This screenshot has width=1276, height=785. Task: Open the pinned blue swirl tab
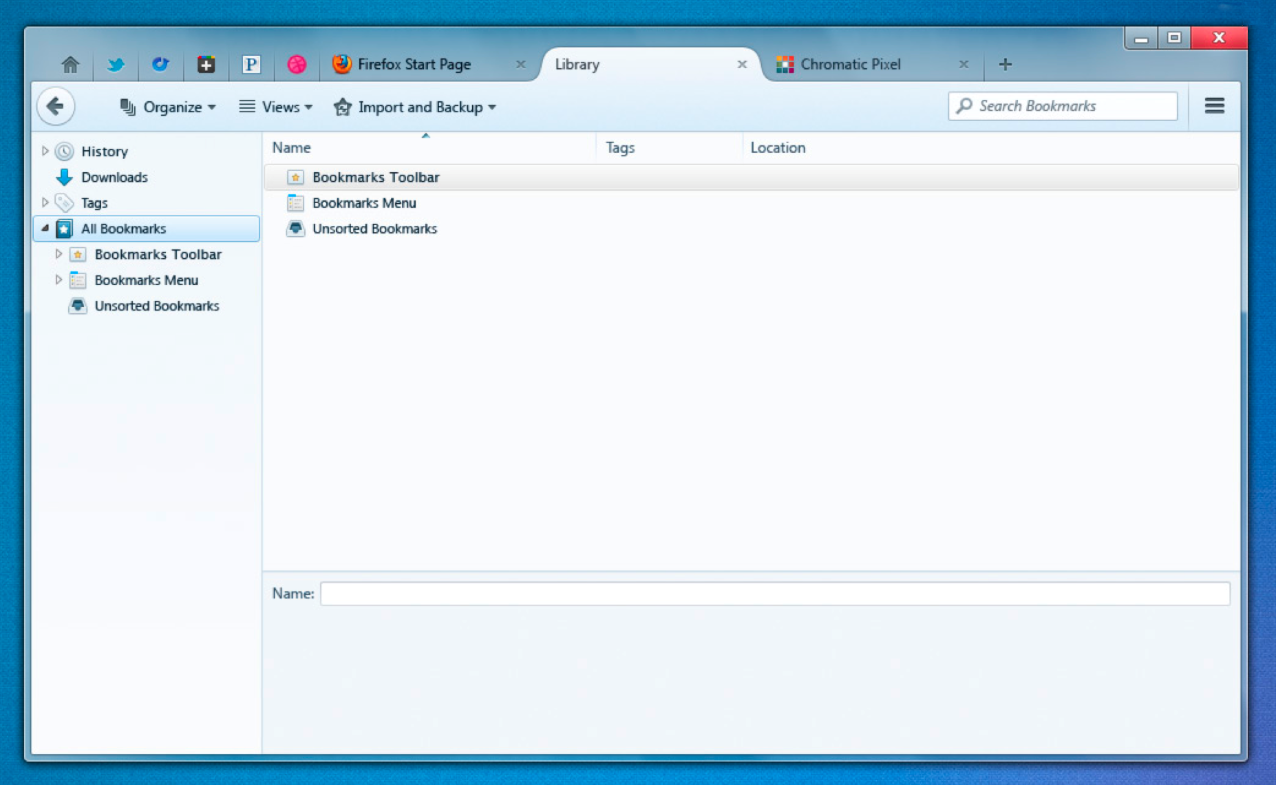[160, 64]
